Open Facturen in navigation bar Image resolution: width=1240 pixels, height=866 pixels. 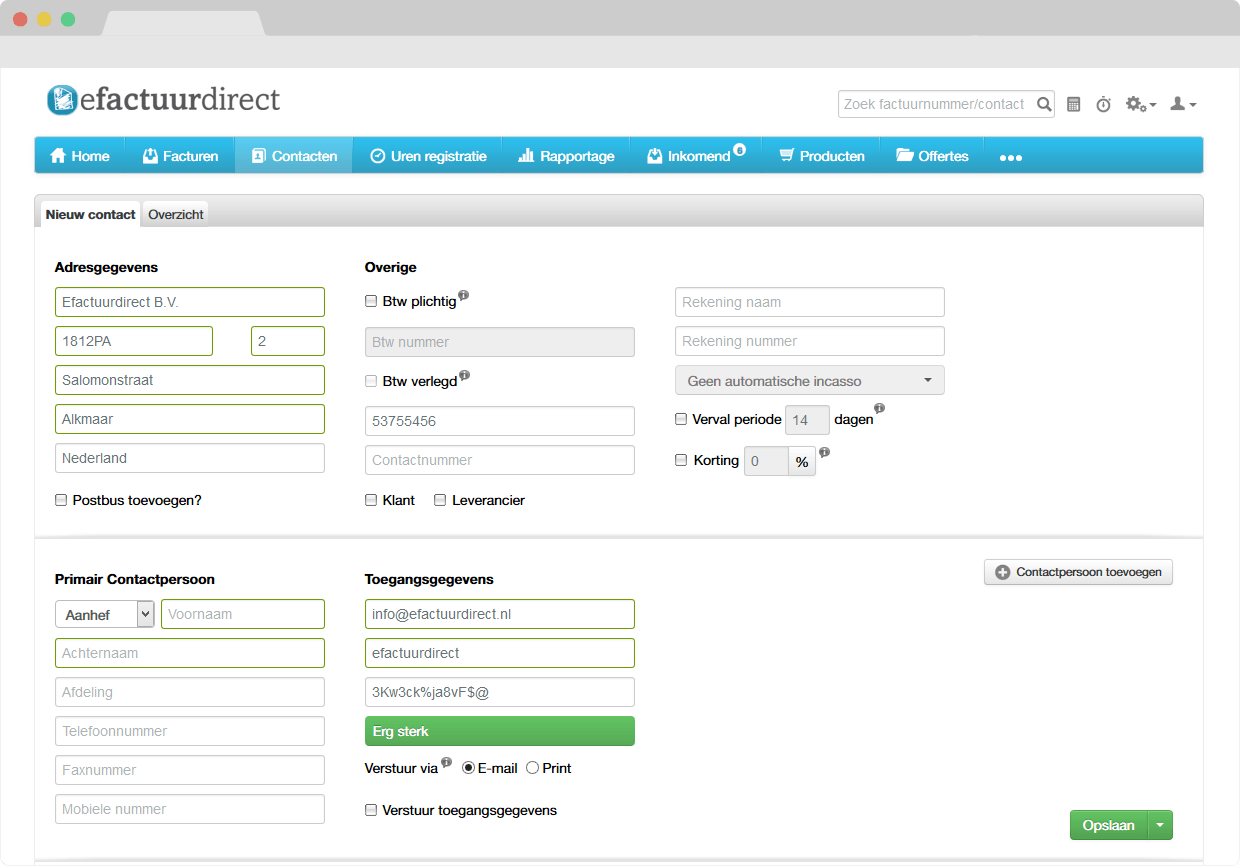[180, 156]
